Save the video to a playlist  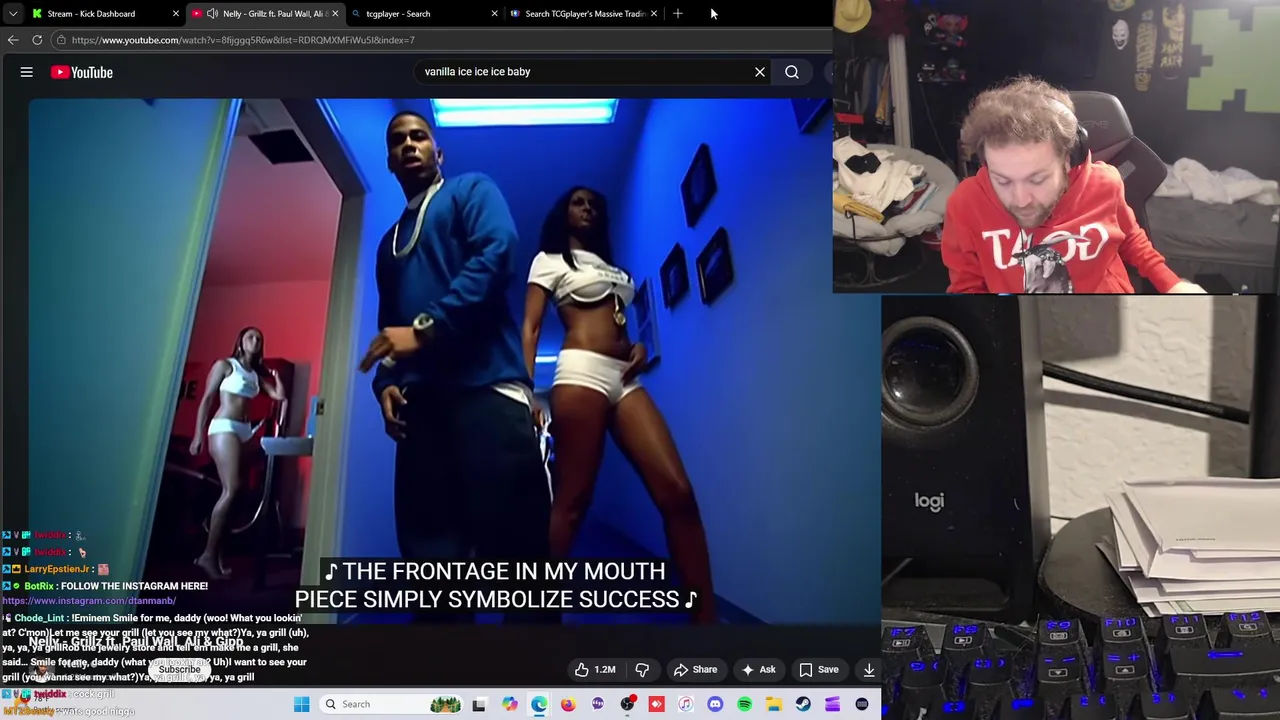pyautogui.click(x=818, y=670)
